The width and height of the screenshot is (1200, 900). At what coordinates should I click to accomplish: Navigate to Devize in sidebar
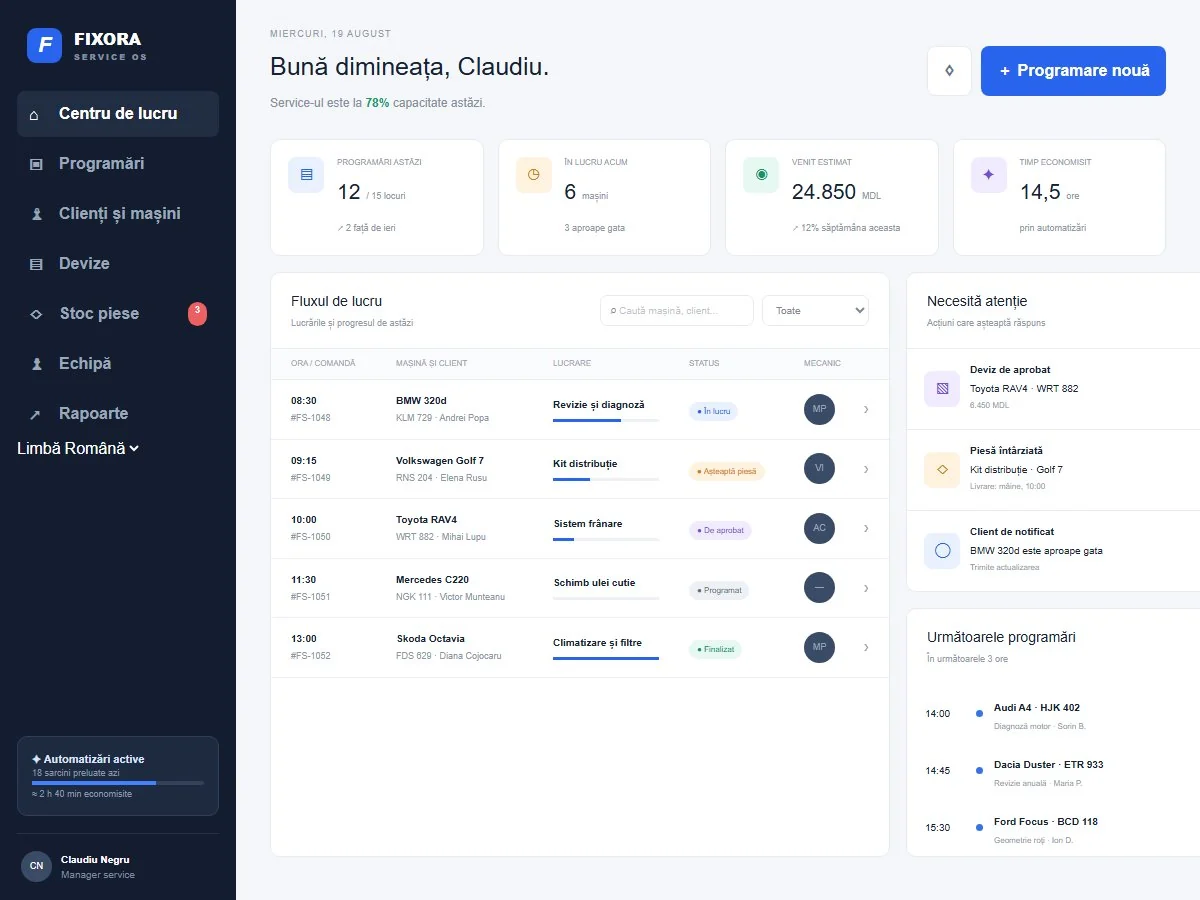[118, 264]
